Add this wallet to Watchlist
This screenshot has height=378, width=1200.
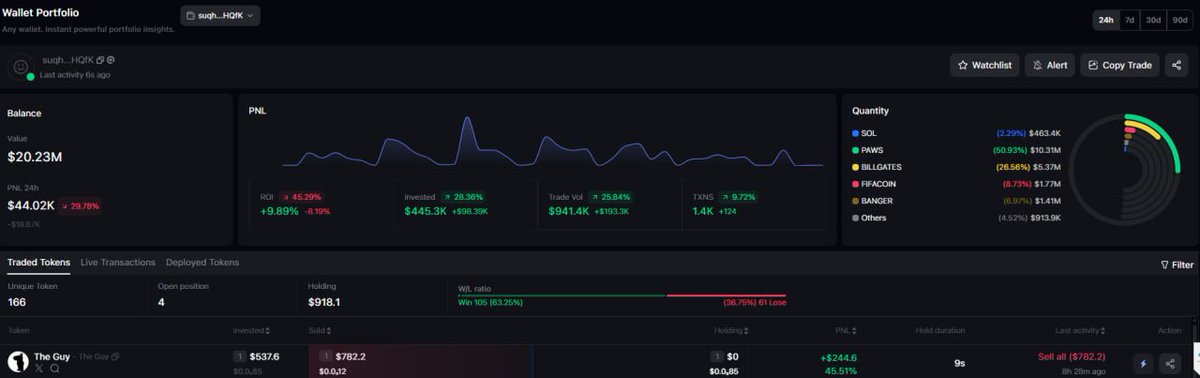984,65
